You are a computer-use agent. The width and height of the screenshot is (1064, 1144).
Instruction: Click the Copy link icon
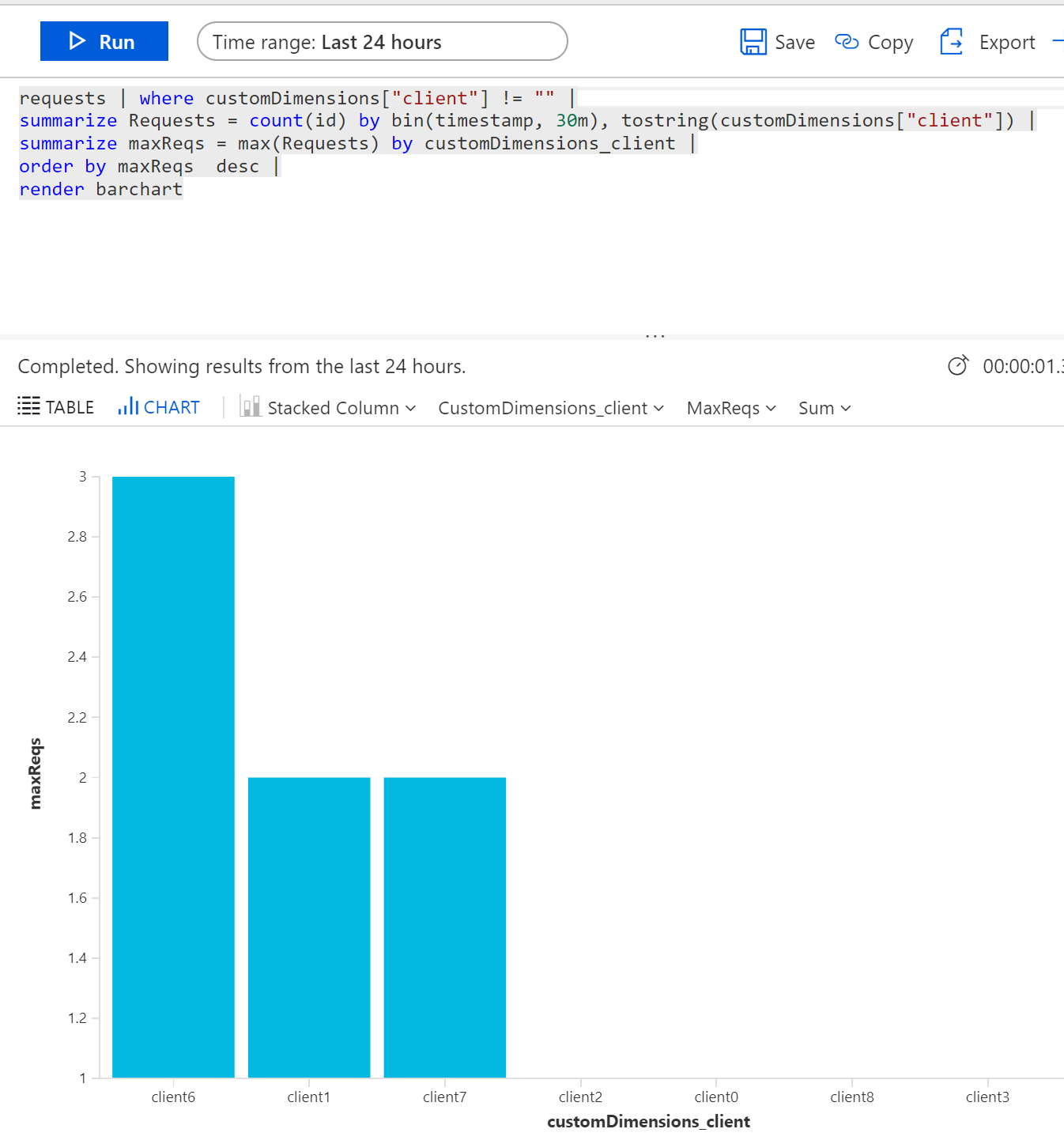[847, 42]
